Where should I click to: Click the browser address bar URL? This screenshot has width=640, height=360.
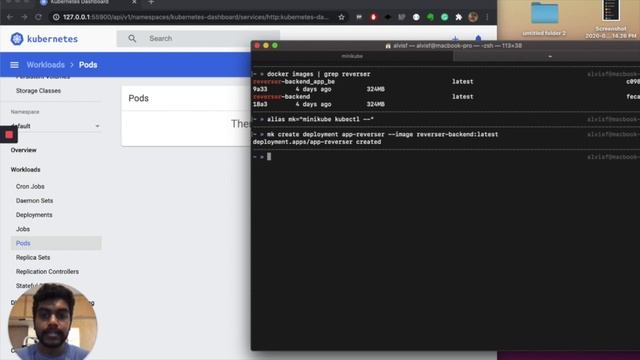(x=195, y=17)
